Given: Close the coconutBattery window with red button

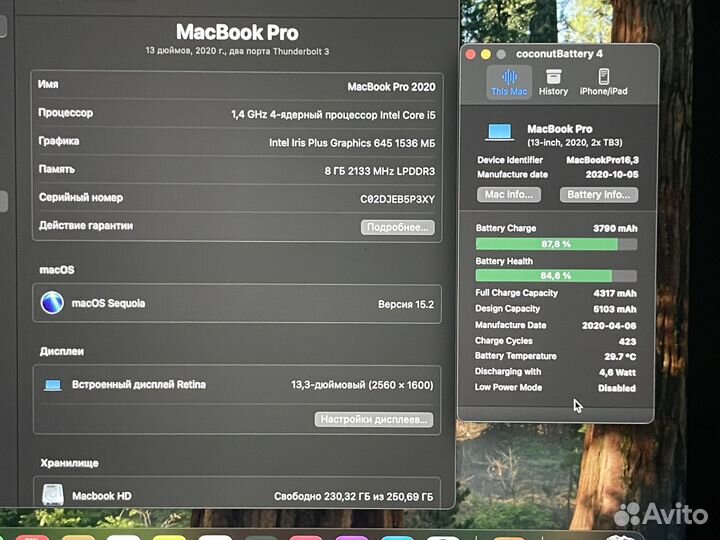Looking at the screenshot, I should [471, 54].
